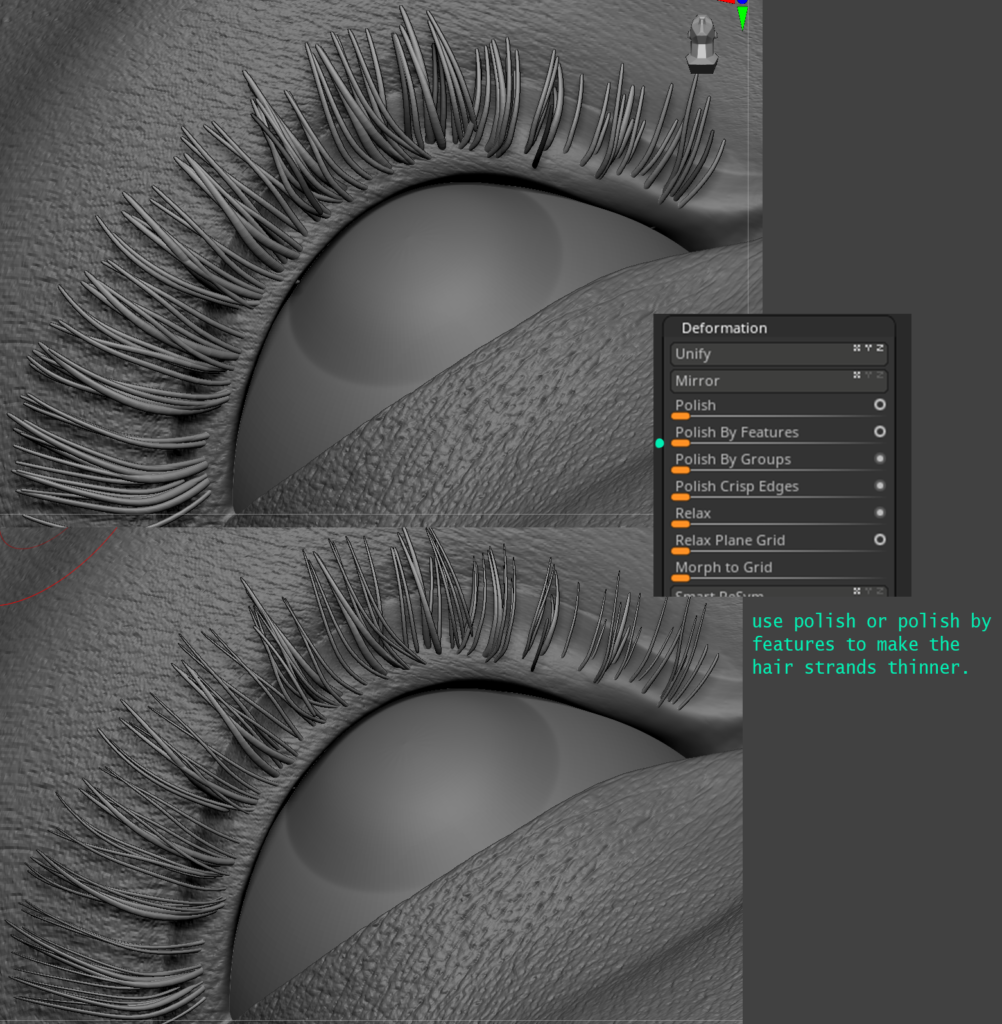The image size is (1002, 1024).
Task: Click the red X-axis marker of the gizmo
Action: tap(724, 2)
